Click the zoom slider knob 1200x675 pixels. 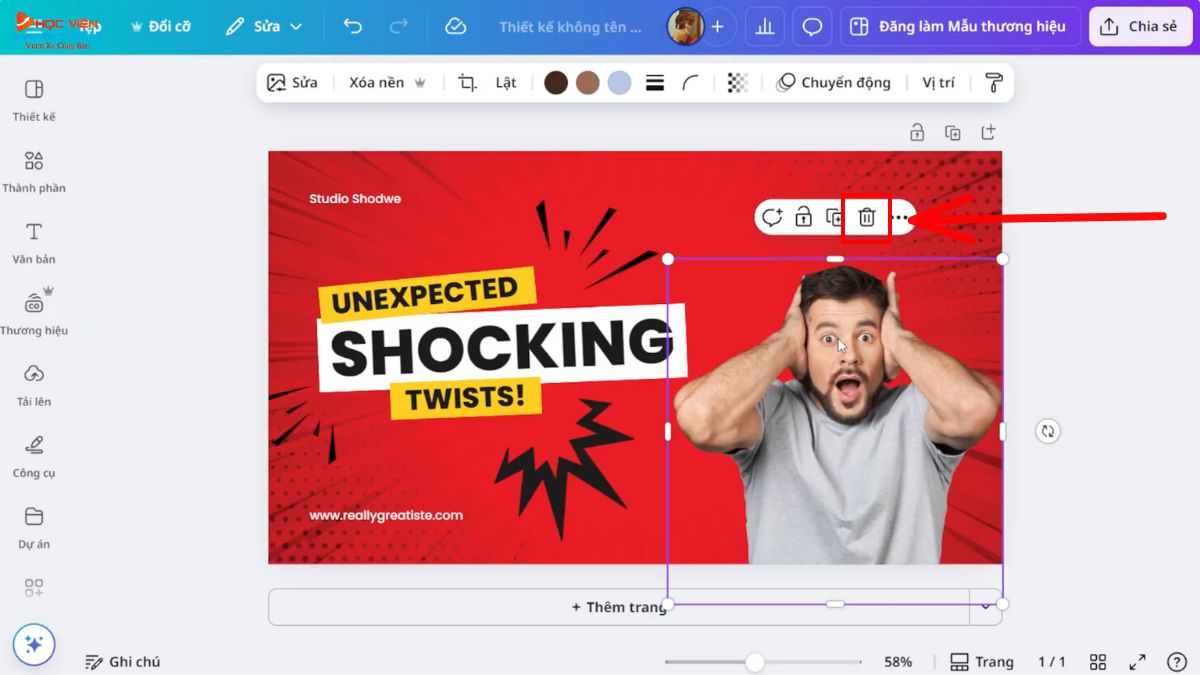click(755, 662)
